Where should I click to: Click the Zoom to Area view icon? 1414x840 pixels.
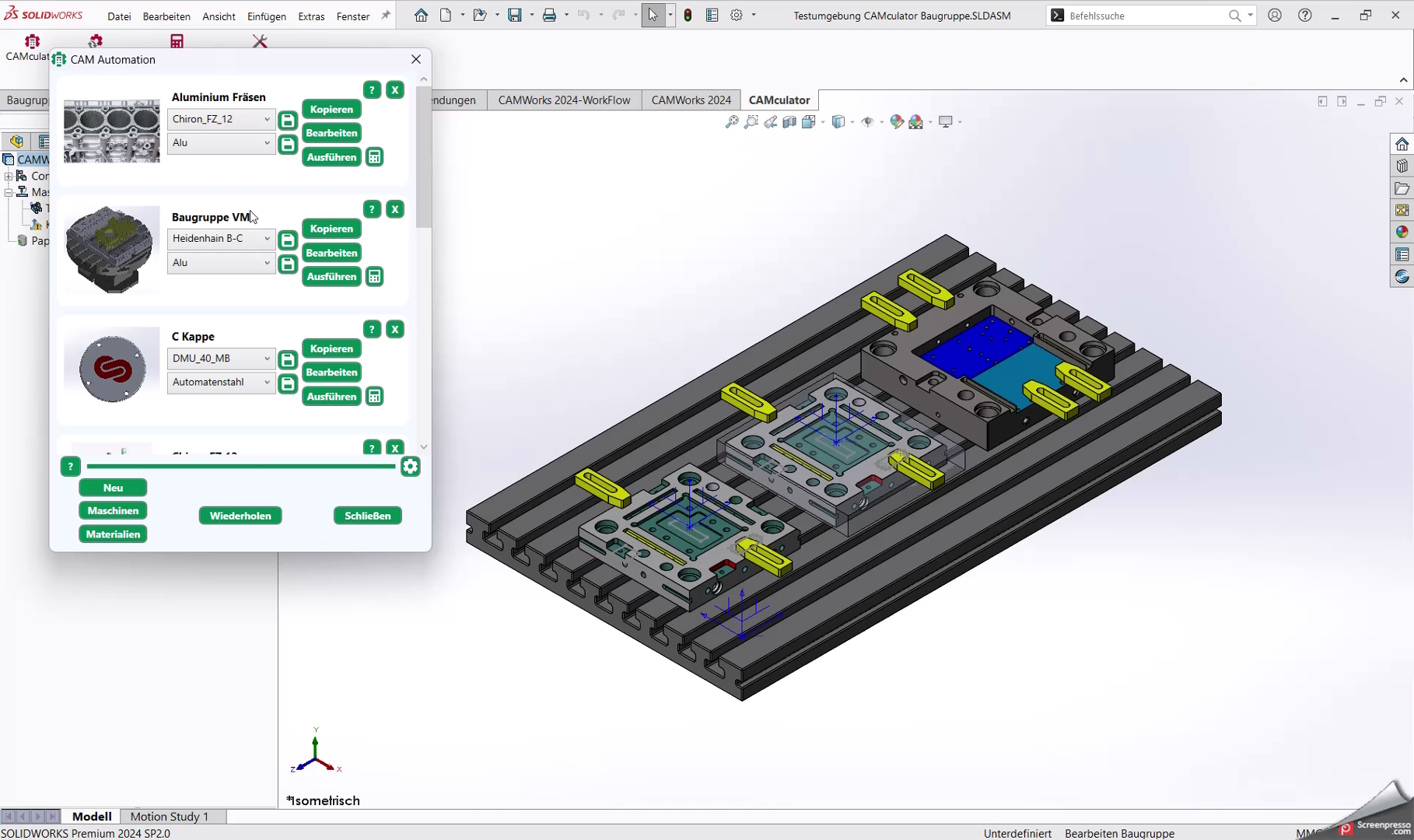pyautogui.click(x=751, y=122)
